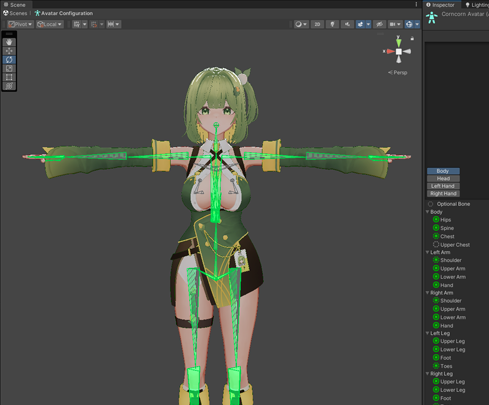Collapse the Left Arm section
Image resolution: width=489 pixels, height=405 pixels.
point(428,252)
